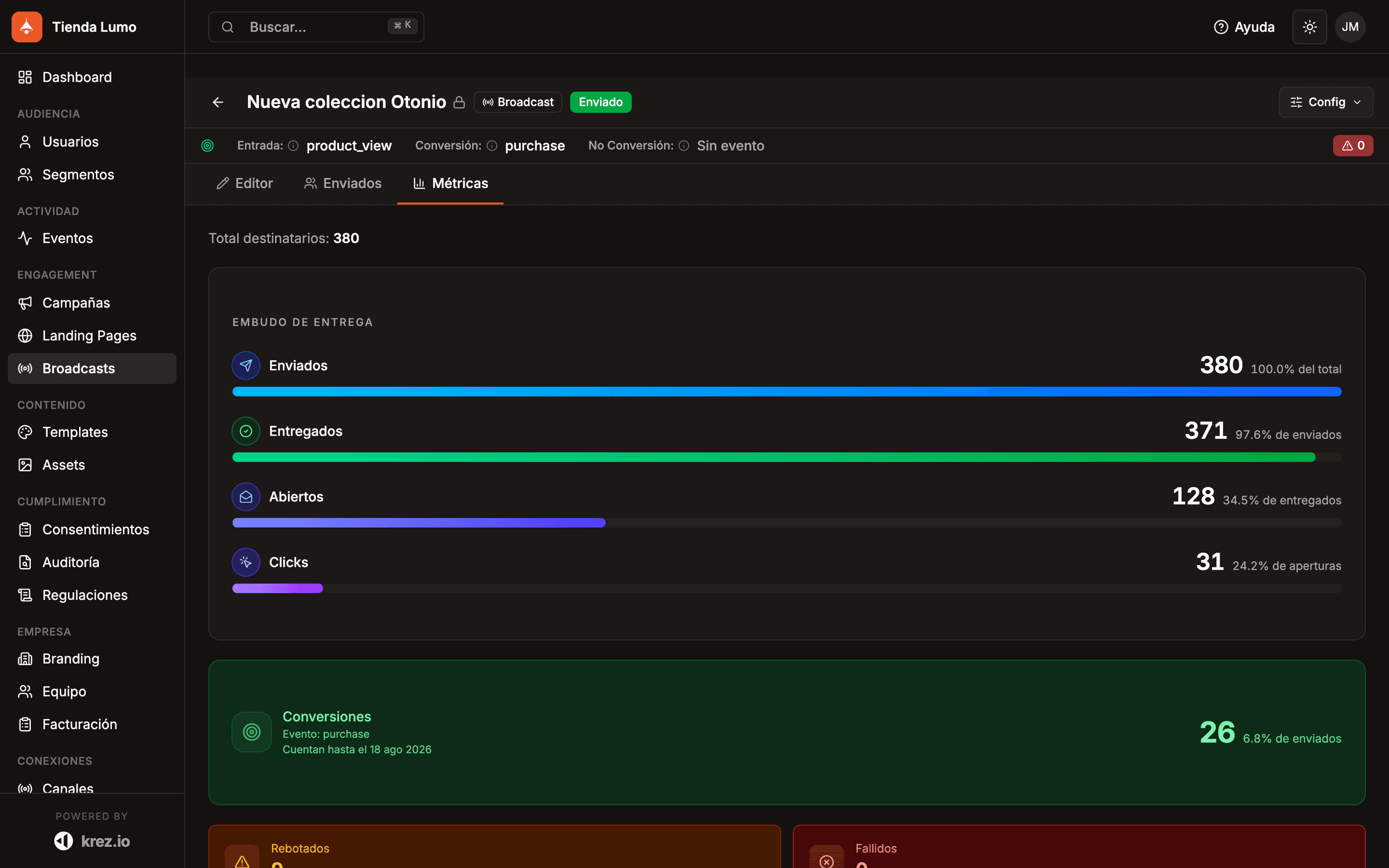Open Dashboard in the sidebar
Screen dimensions: 1389x868
[92, 77]
